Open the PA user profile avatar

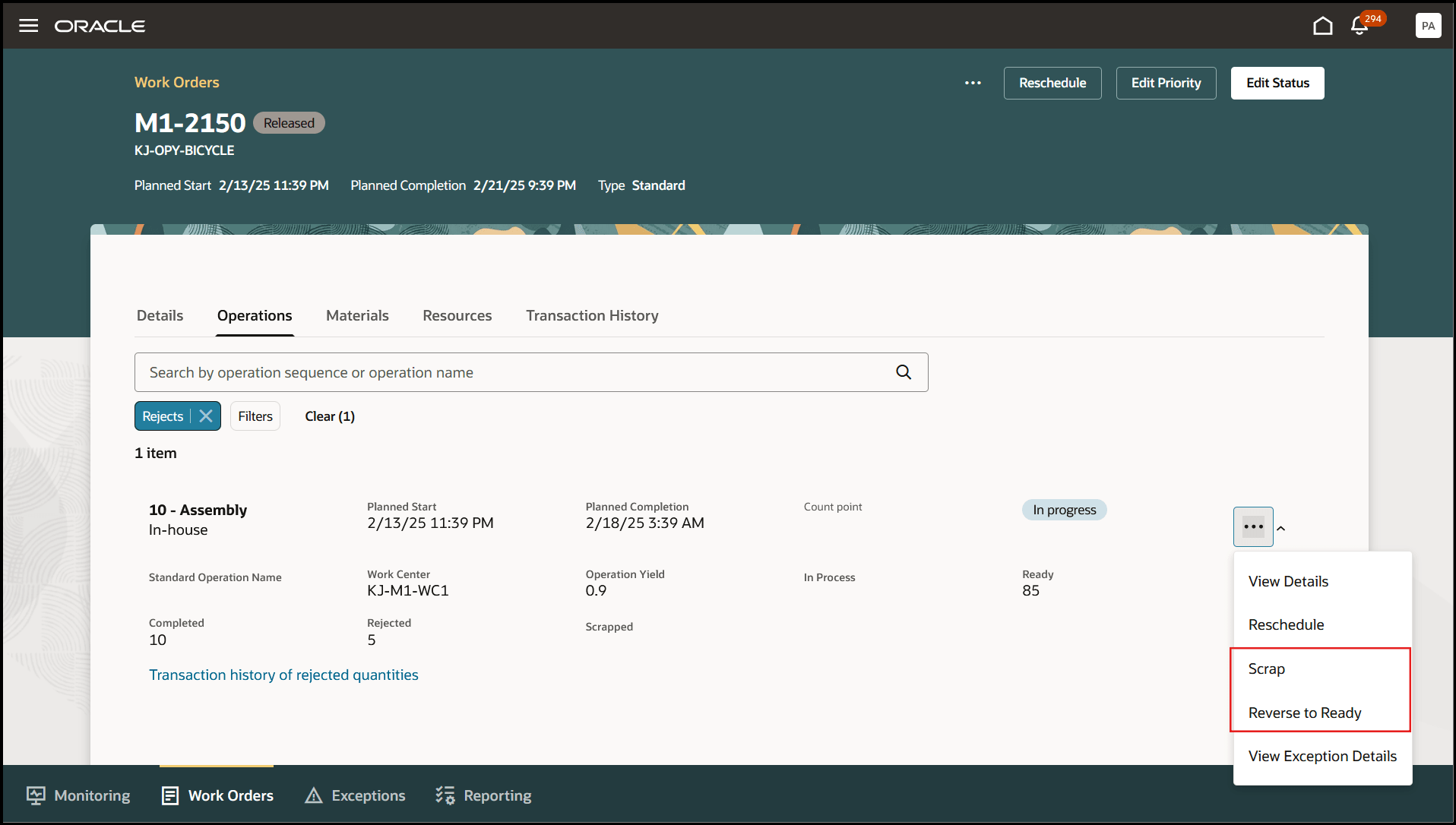tap(1429, 26)
